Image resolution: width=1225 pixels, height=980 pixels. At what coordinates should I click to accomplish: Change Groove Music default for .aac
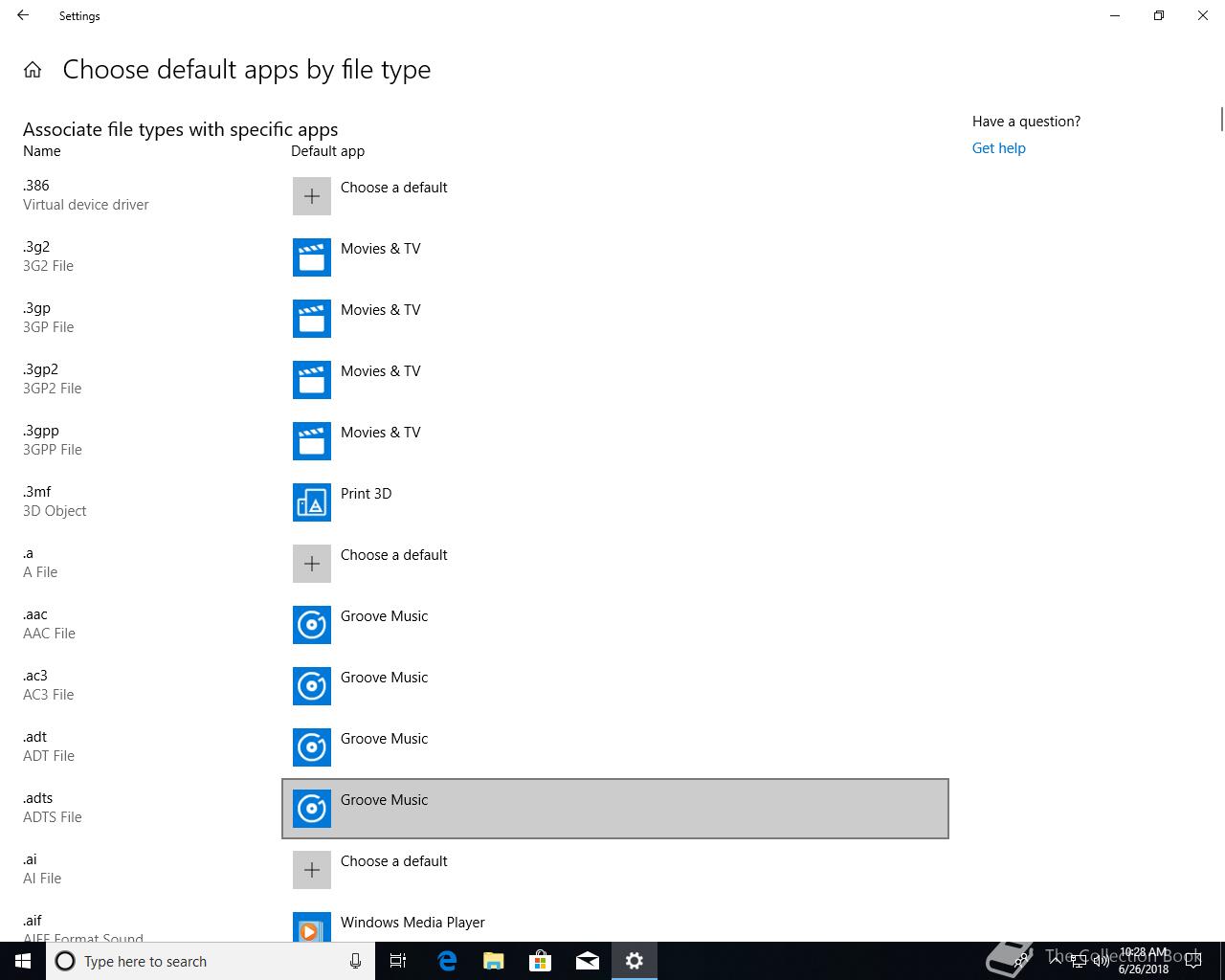[x=615, y=625]
